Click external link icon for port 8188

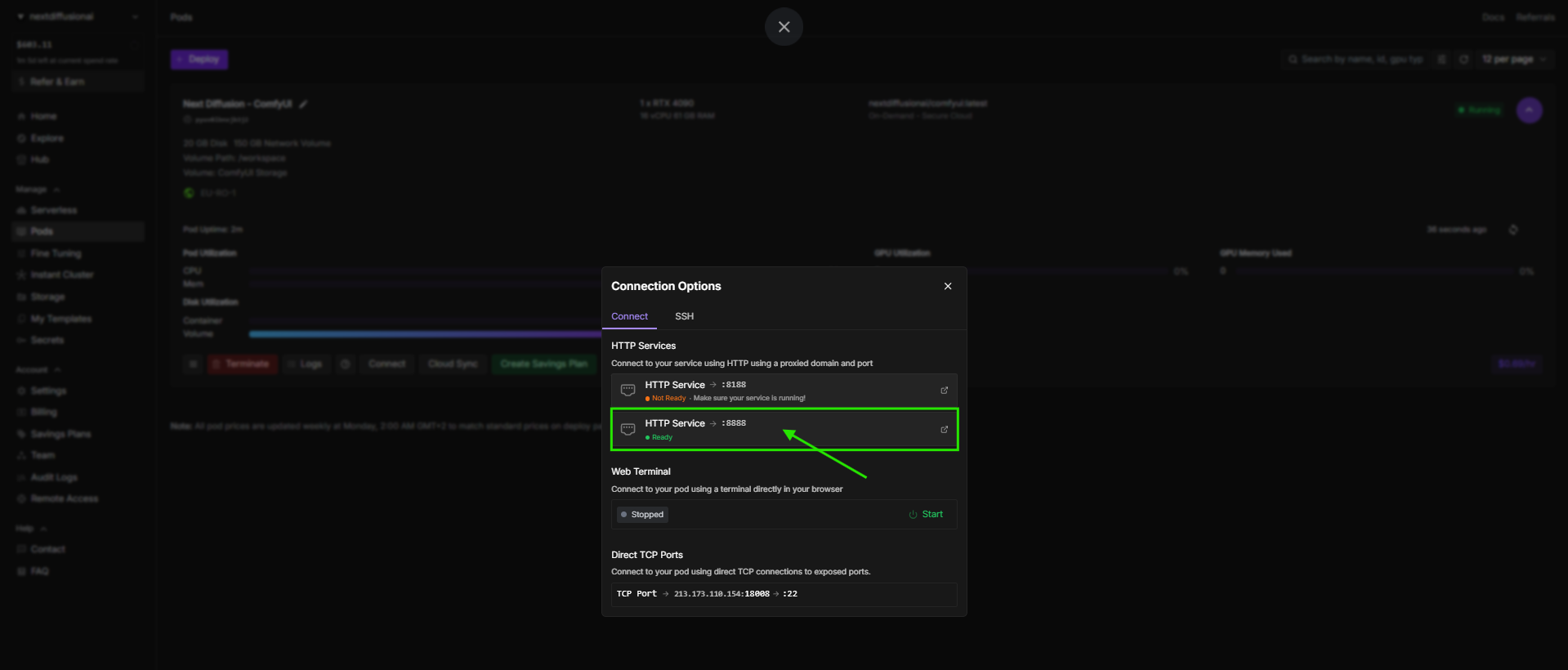click(944, 391)
